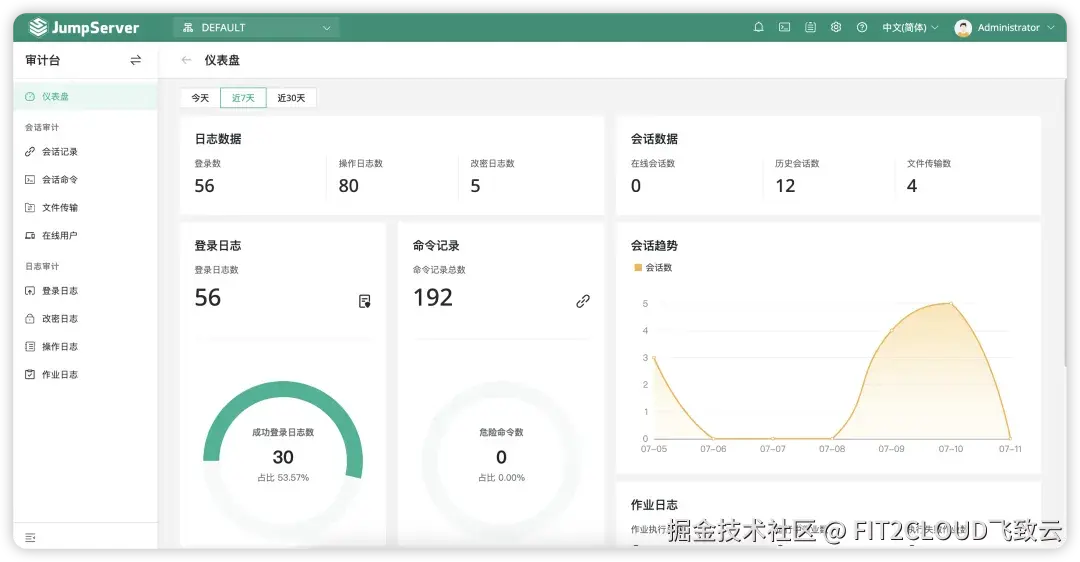Click the 07-10 peak point on 会话趋势 chart
Viewport: 1080px width, 562px height.
pos(951,303)
